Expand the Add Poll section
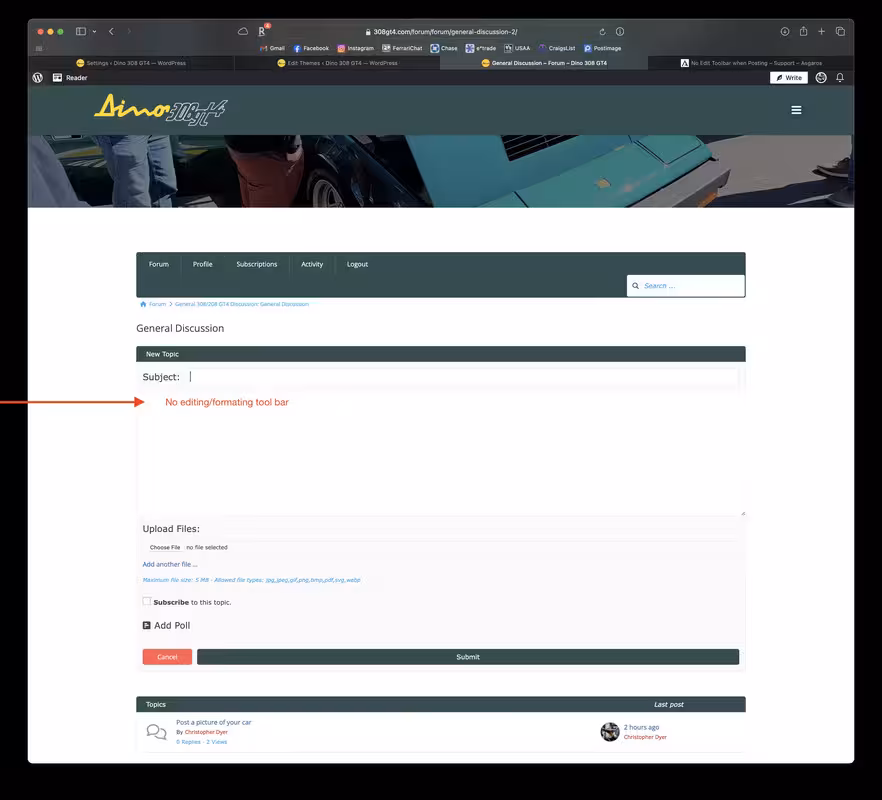The width and height of the screenshot is (882, 800). 166,626
